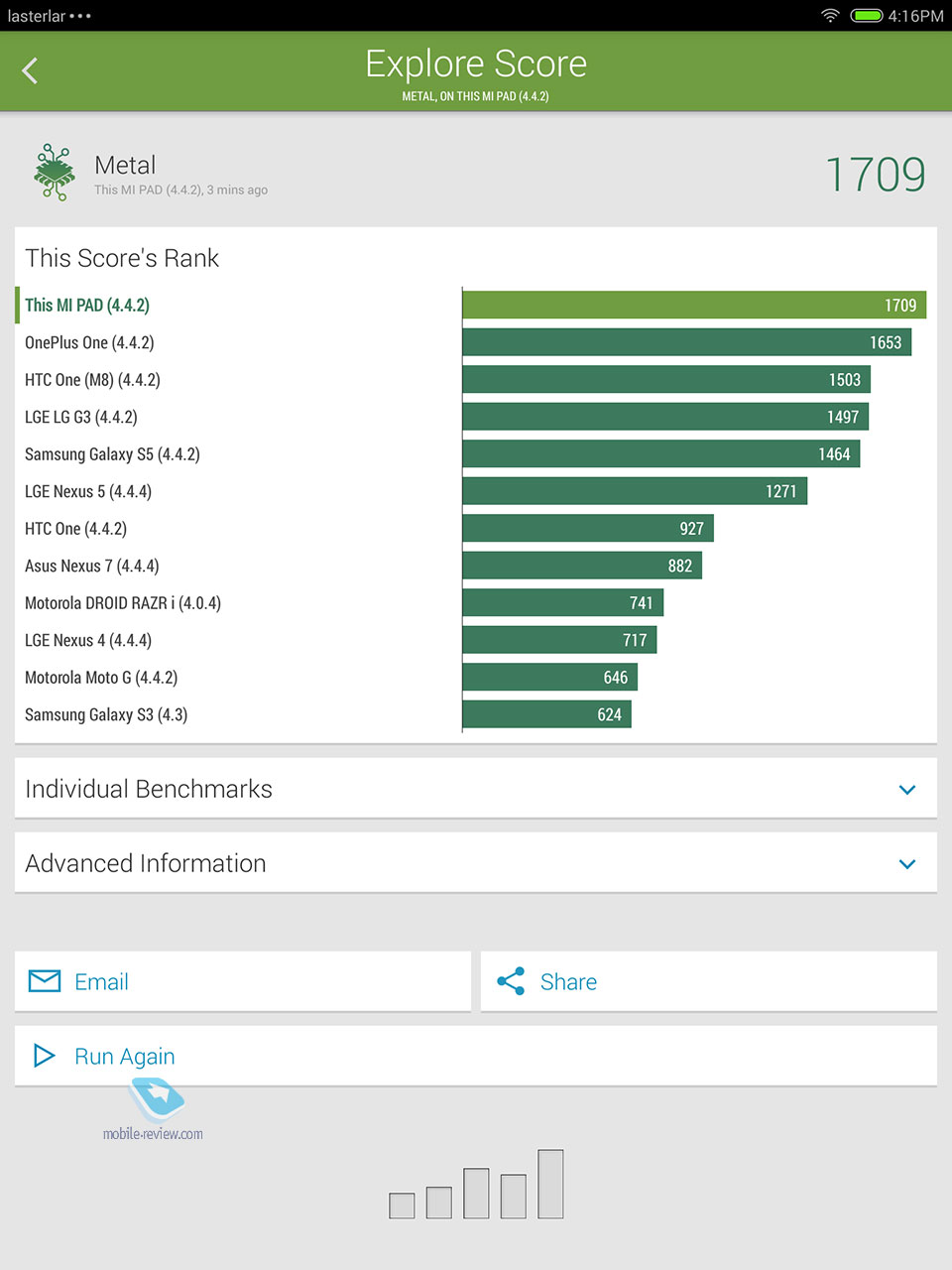Viewport: 952px width, 1270px height.
Task: Tap the Advanced Information heading
Action: 146,863
